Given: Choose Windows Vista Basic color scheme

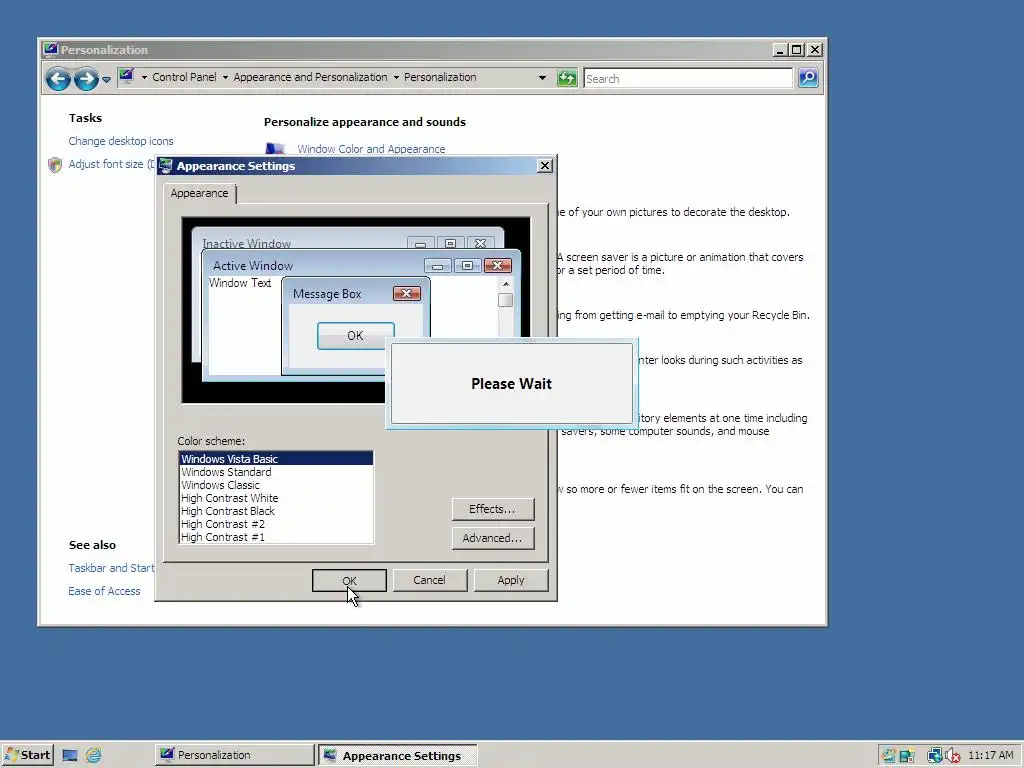Looking at the screenshot, I should (x=276, y=459).
